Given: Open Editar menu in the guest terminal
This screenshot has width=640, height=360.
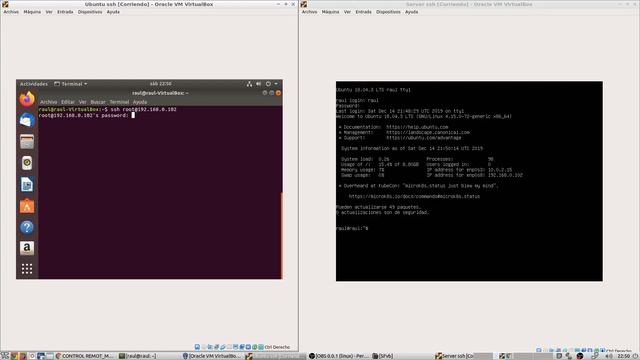Looking at the screenshot, I should click(x=68, y=102).
